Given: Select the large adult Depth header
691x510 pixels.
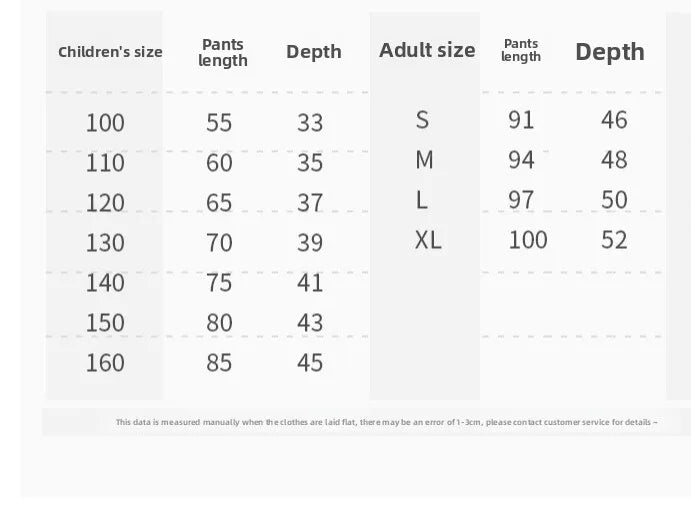Looking at the screenshot, I should click(x=610, y=52).
